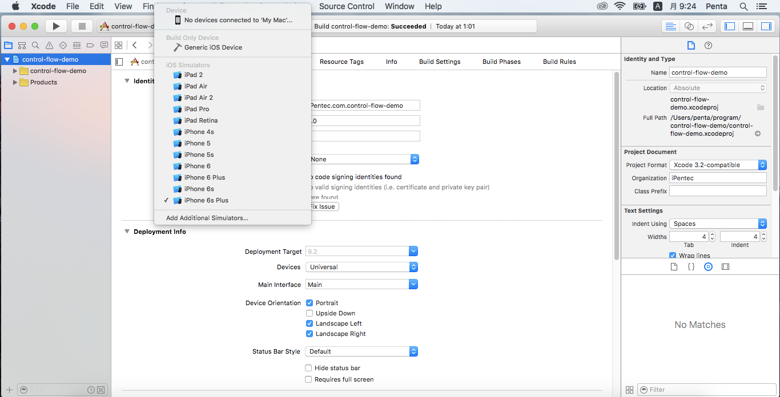
Task: Run the project with the Play button
Action: coord(56,26)
